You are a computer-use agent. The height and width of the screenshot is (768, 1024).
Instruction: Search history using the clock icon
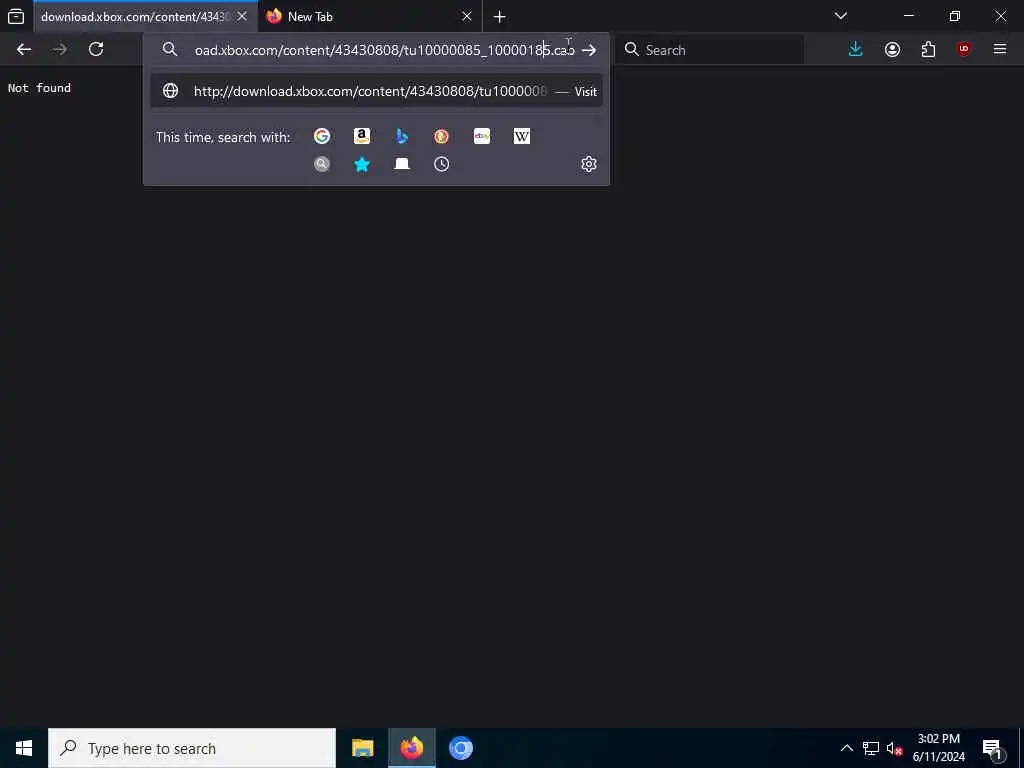(x=441, y=164)
